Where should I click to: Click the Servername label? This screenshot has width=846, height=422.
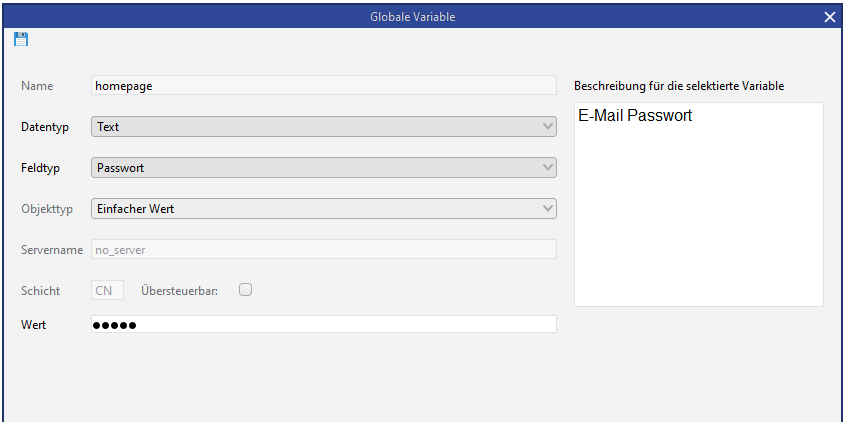pos(52,249)
